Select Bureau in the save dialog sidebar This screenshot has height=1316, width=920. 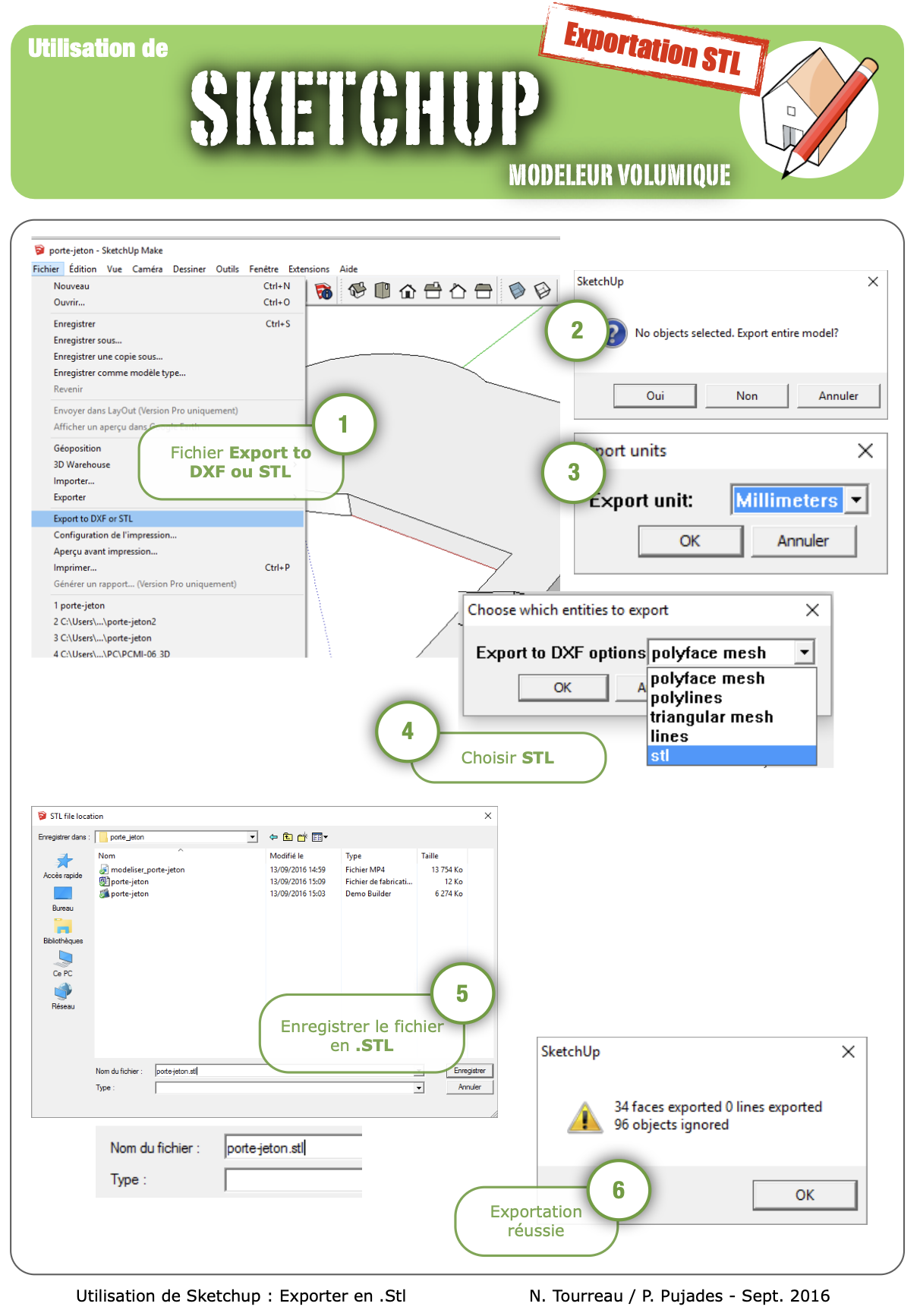[x=63, y=899]
